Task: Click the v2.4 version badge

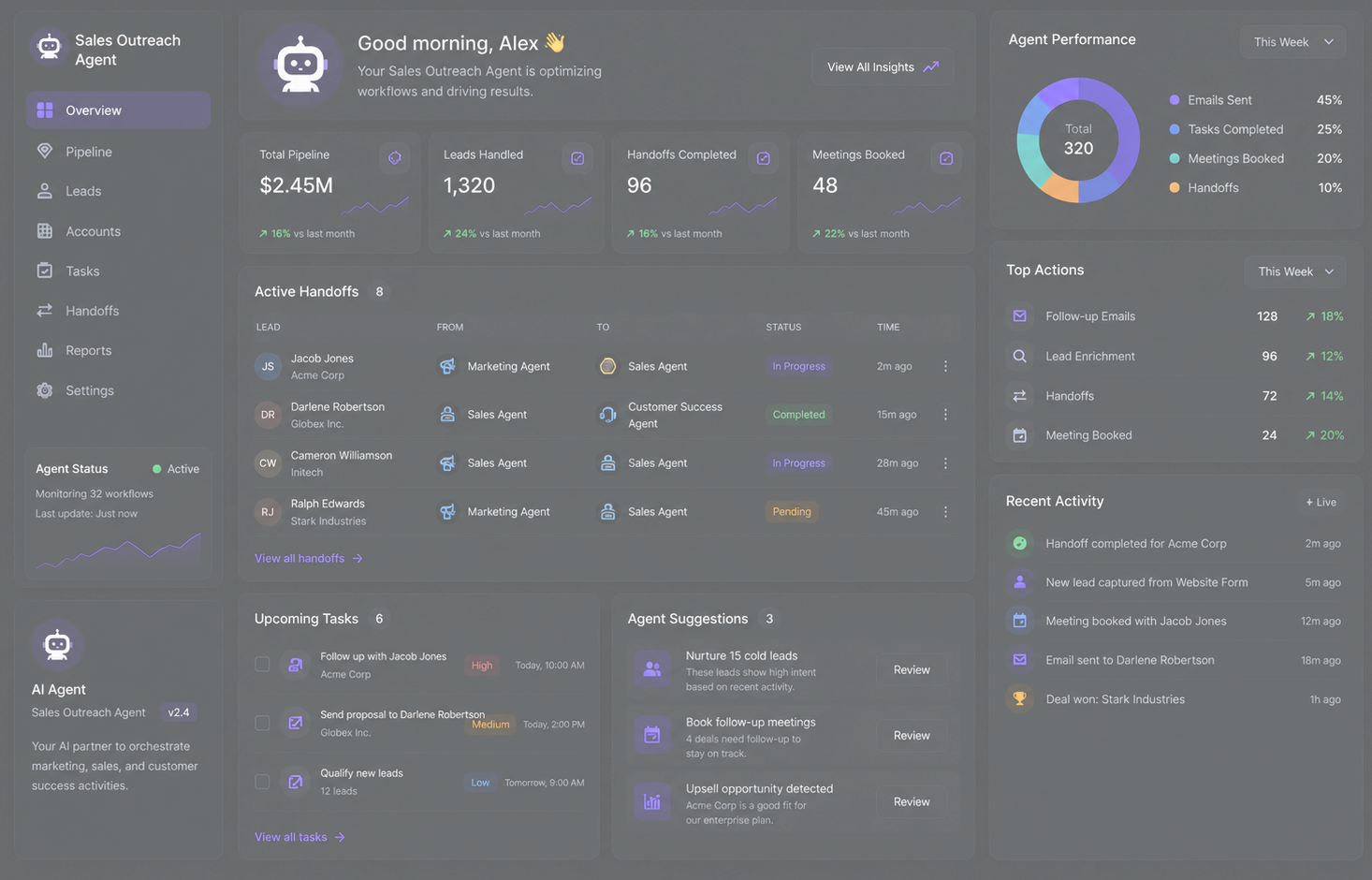Action: coord(179,712)
